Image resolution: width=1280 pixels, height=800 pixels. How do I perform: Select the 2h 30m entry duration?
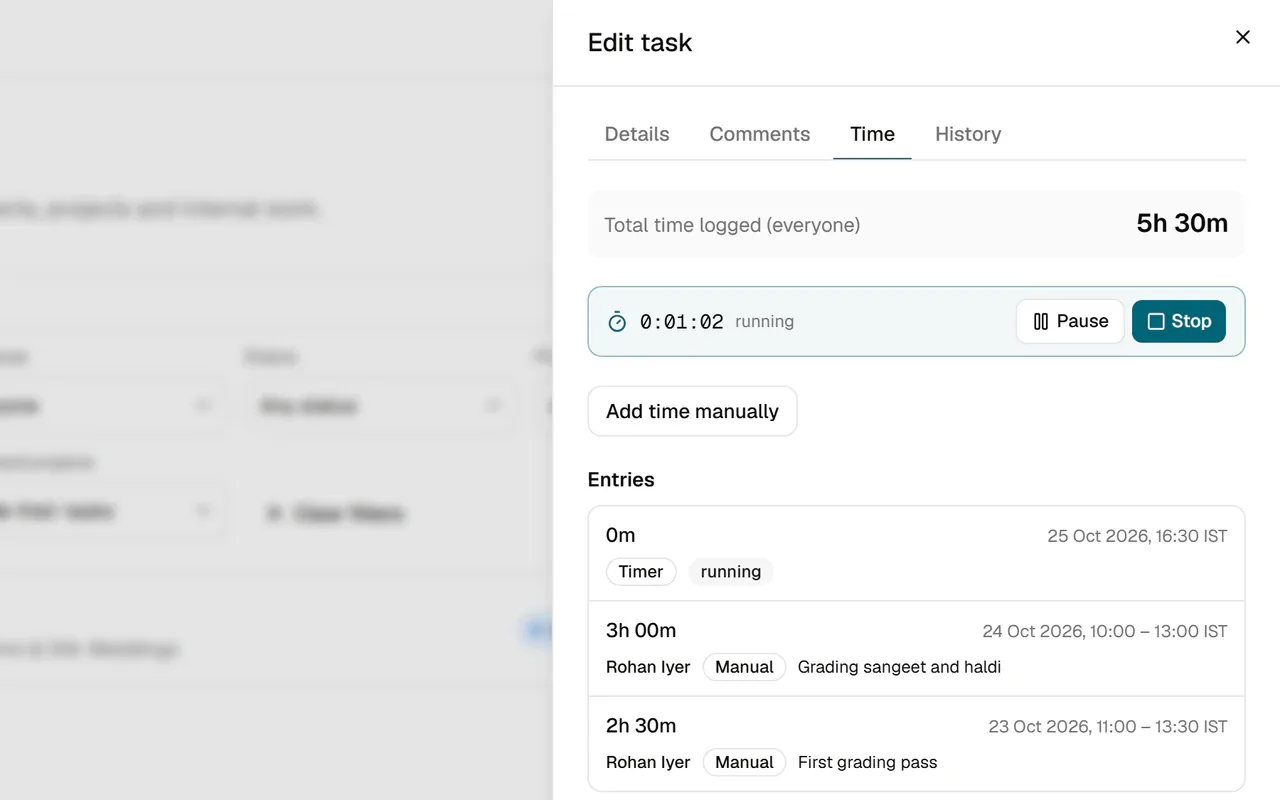pos(641,726)
